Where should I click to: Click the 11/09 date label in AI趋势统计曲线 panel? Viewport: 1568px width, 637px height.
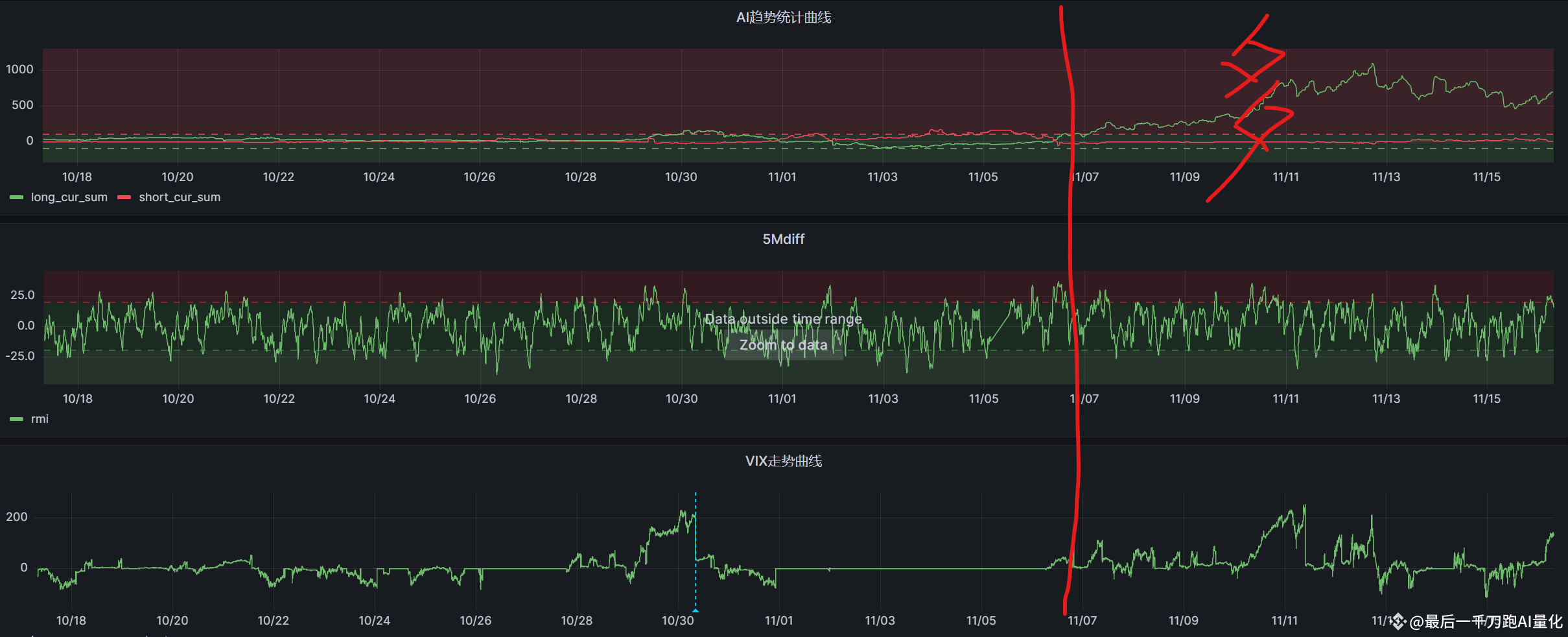pos(1185,177)
